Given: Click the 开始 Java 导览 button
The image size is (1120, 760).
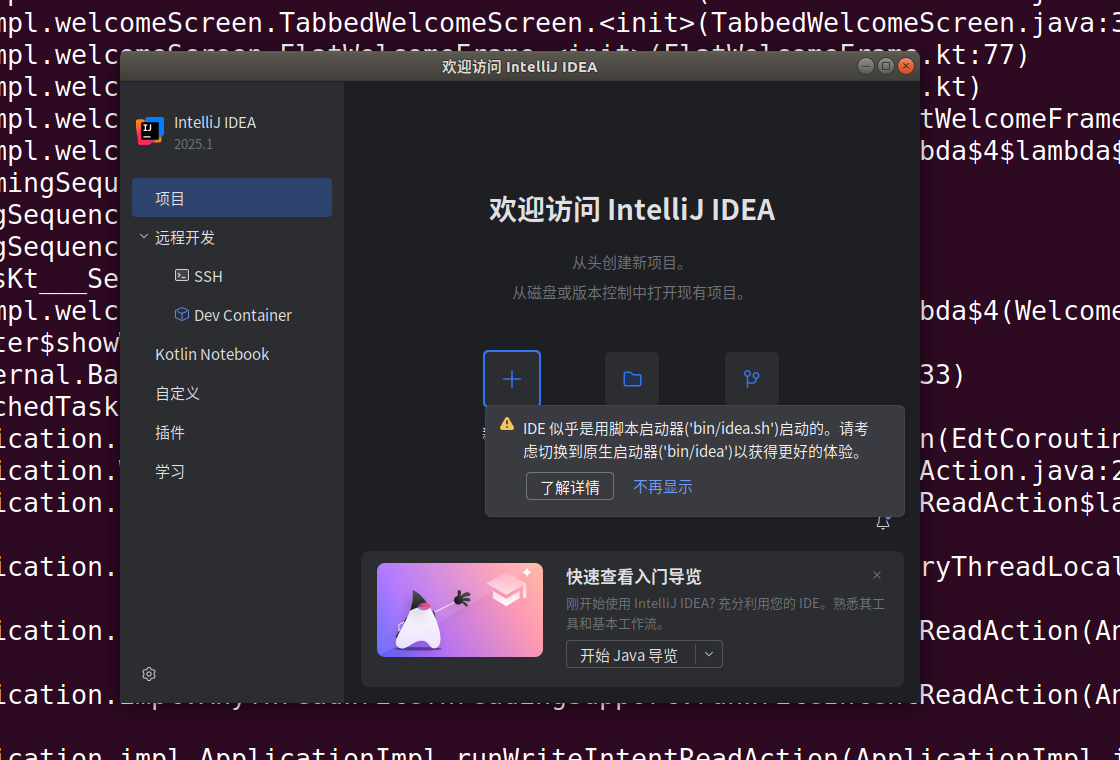Looking at the screenshot, I should pyautogui.click(x=629, y=655).
